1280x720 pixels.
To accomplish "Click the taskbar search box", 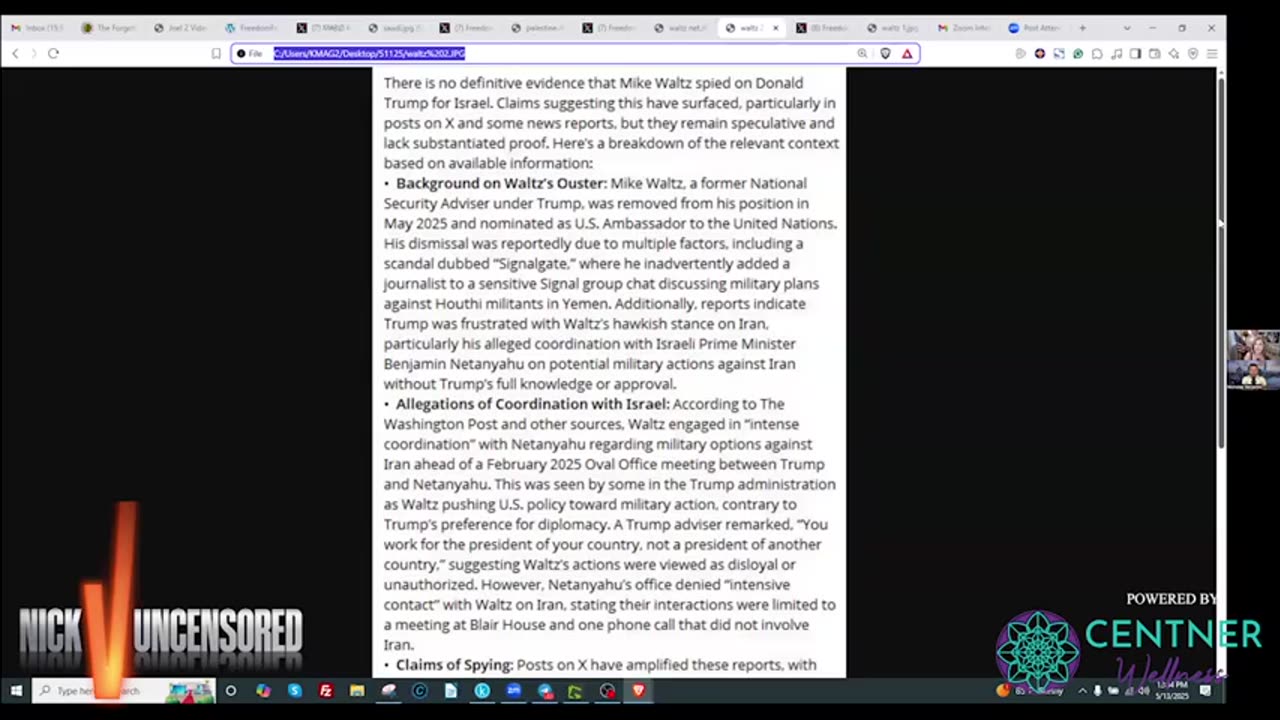I will pos(125,691).
